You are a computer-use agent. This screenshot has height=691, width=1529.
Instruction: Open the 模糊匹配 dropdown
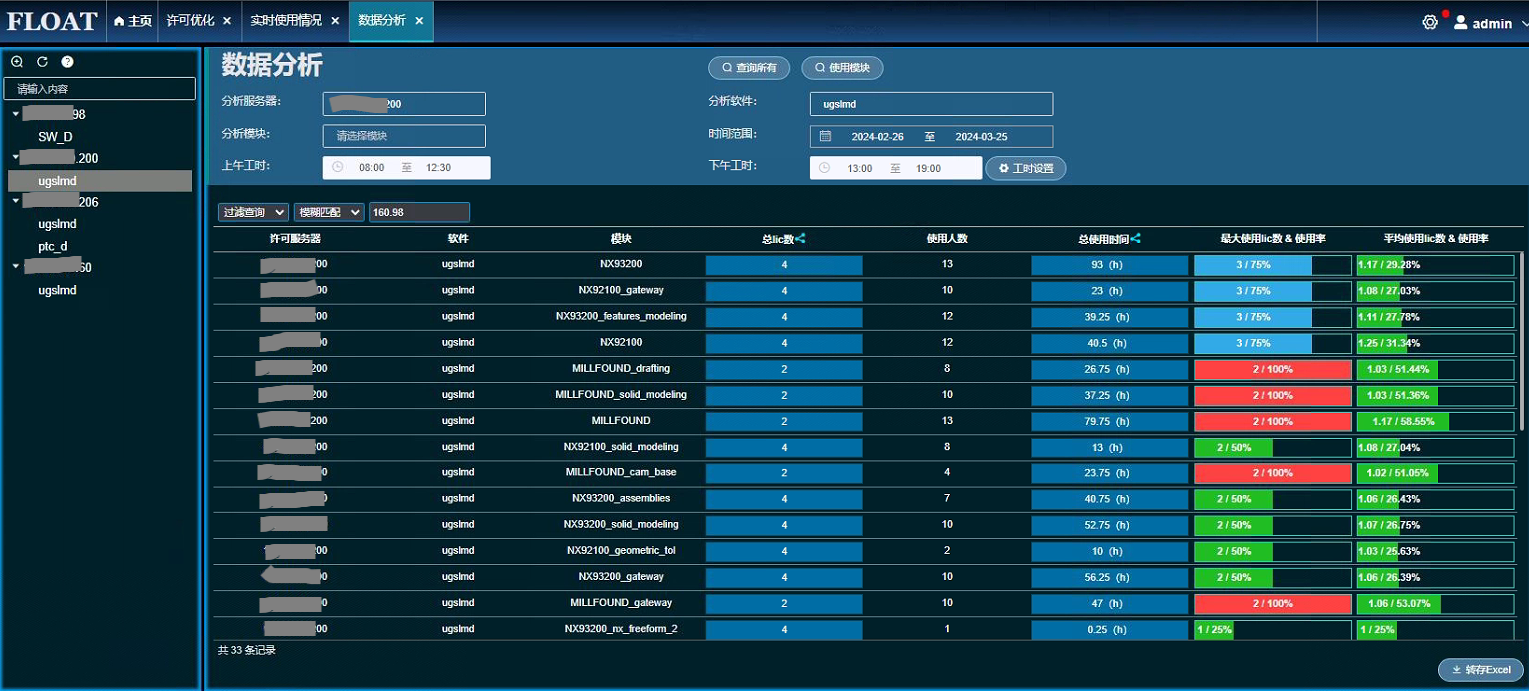click(x=329, y=212)
